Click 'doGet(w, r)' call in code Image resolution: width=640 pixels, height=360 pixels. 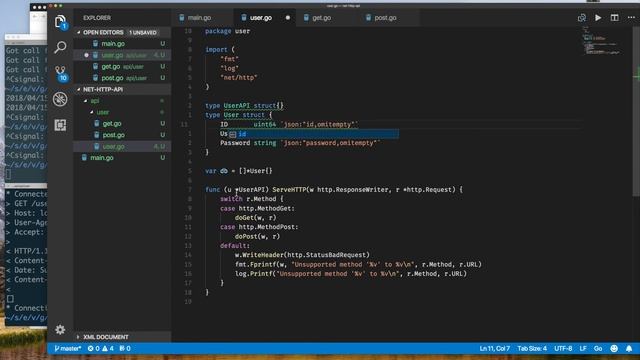pyautogui.click(x=256, y=218)
